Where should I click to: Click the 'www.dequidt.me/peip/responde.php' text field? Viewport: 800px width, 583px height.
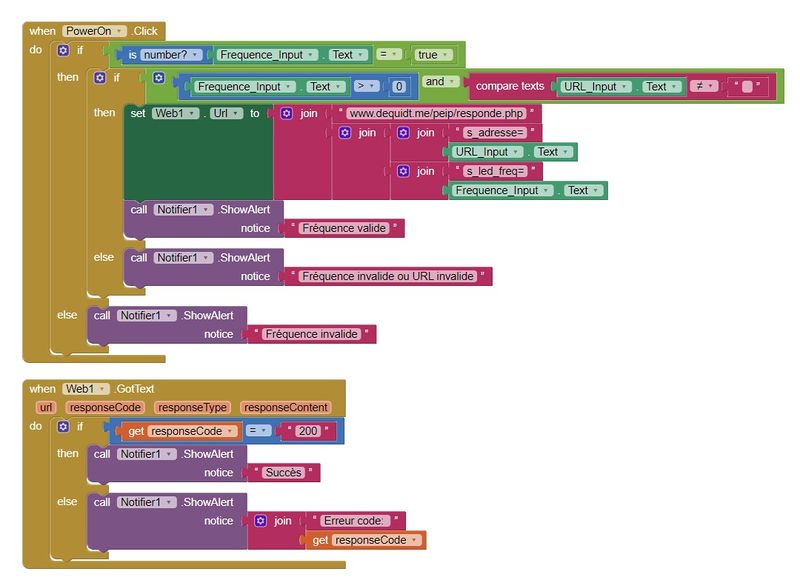[436, 114]
